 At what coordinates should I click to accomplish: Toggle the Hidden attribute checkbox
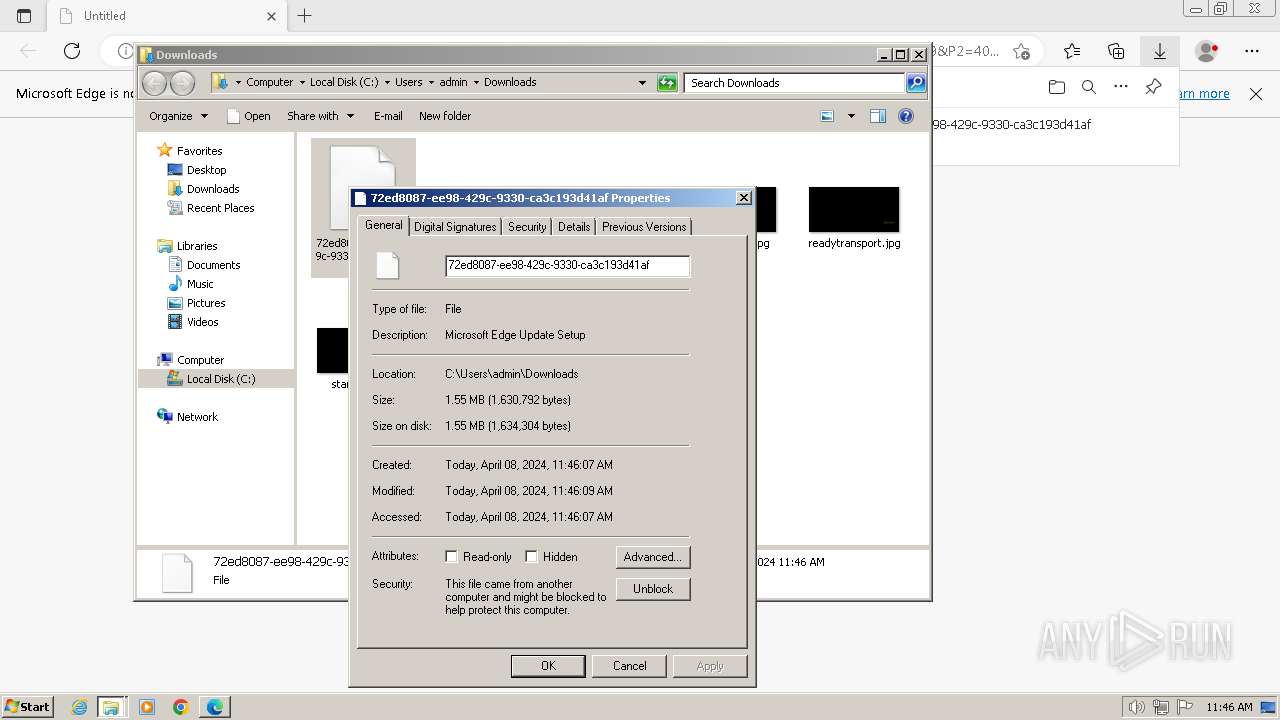point(531,557)
